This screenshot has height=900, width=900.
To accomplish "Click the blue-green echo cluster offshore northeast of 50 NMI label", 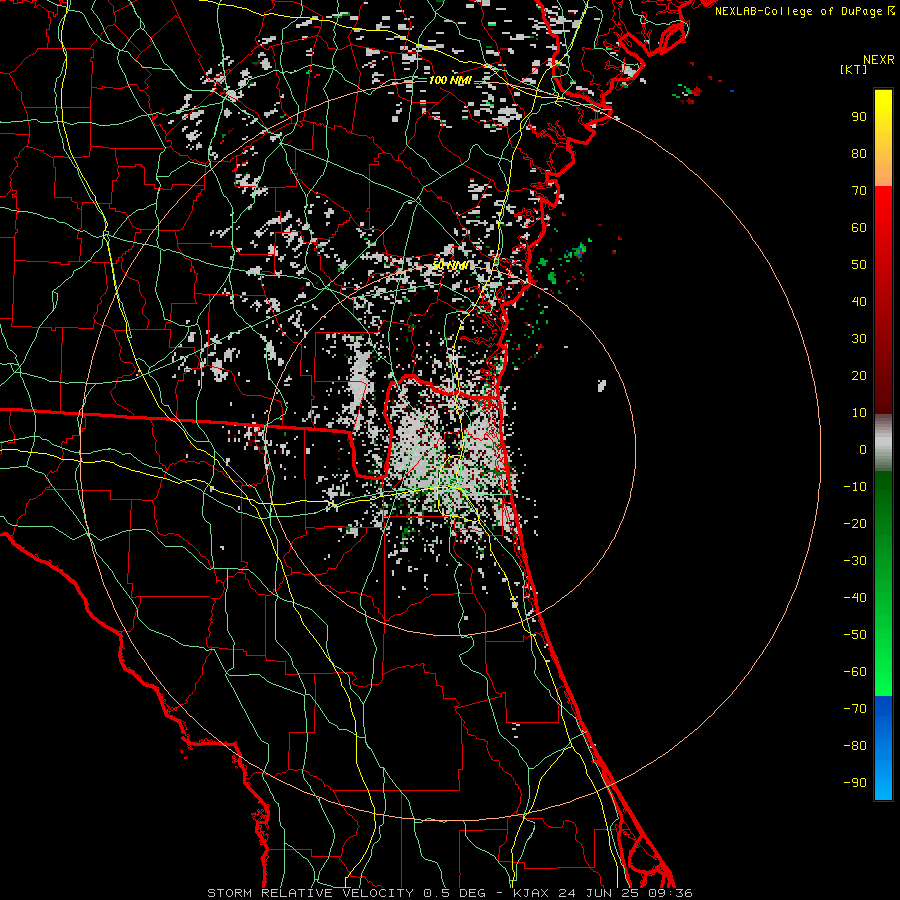I will coord(577,251).
